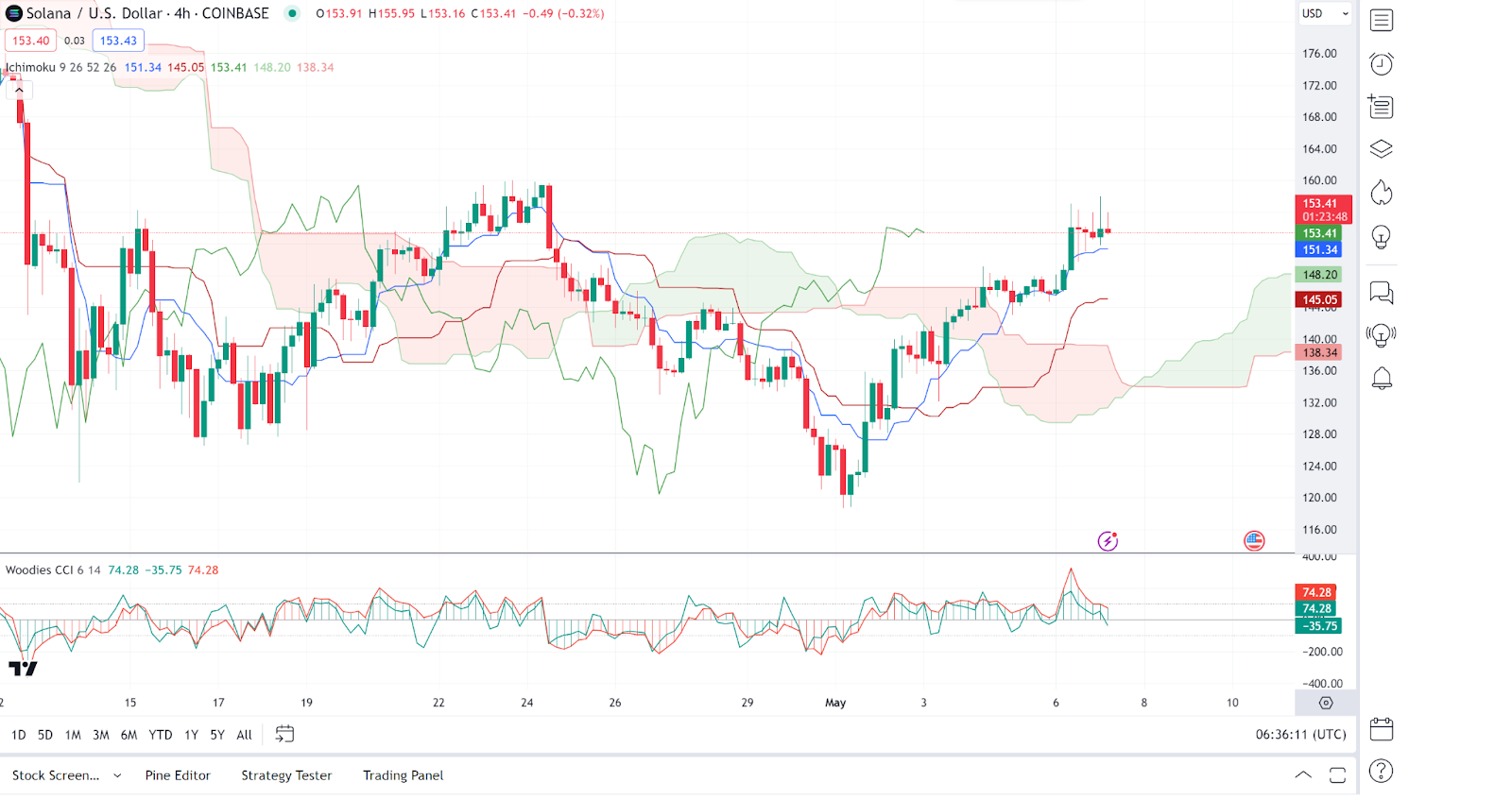Click the US flag economic event marker
1512x799 pixels.
[1254, 541]
